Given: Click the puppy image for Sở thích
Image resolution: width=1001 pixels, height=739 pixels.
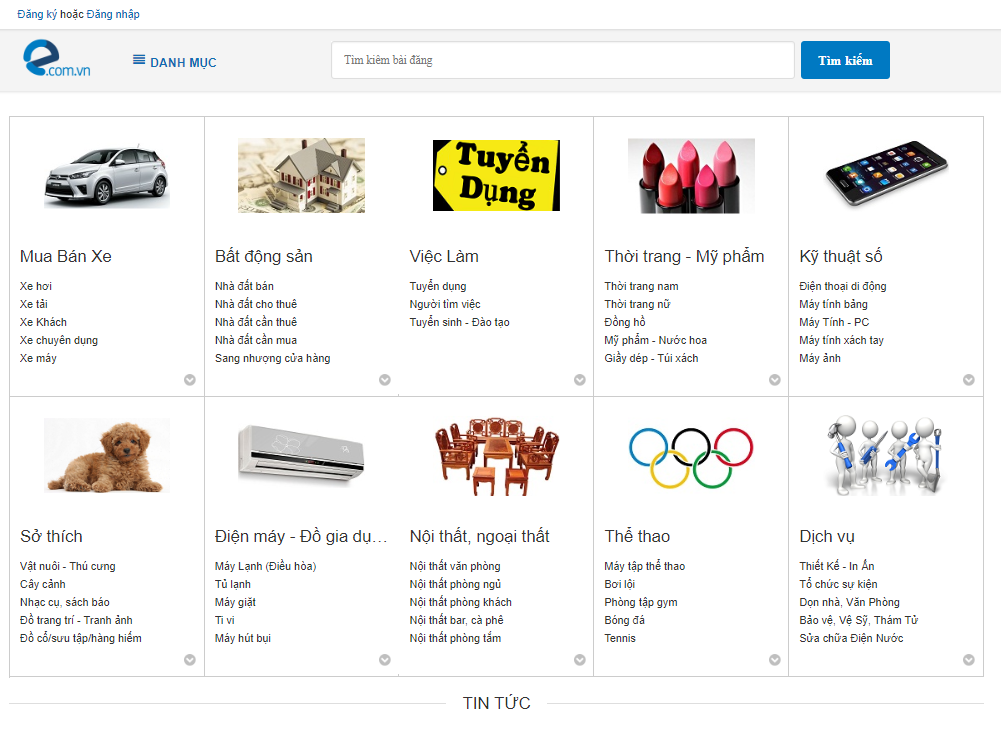Looking at the screenshot, I should click(107, 456).
